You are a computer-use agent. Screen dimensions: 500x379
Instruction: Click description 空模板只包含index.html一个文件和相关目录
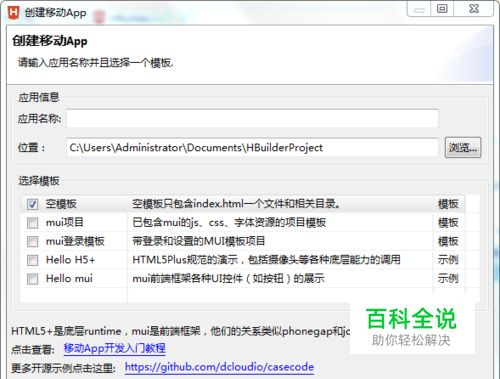click(236, 204)
